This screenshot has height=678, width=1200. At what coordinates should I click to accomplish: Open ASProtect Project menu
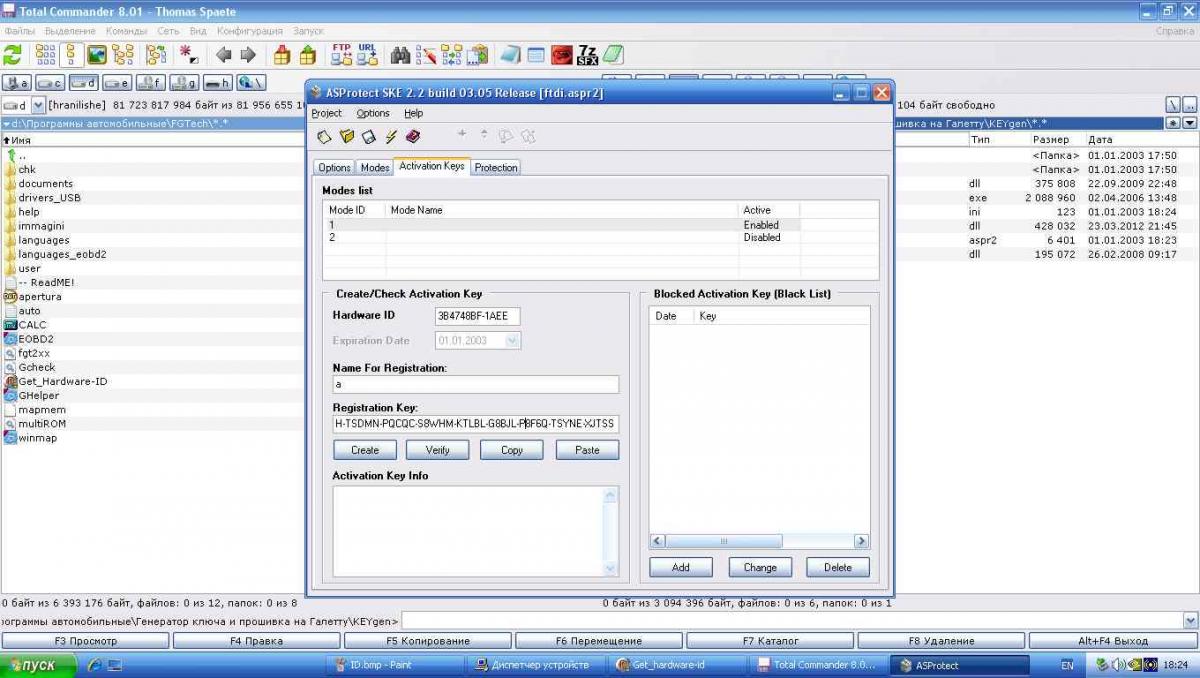(x=326, y=113)
